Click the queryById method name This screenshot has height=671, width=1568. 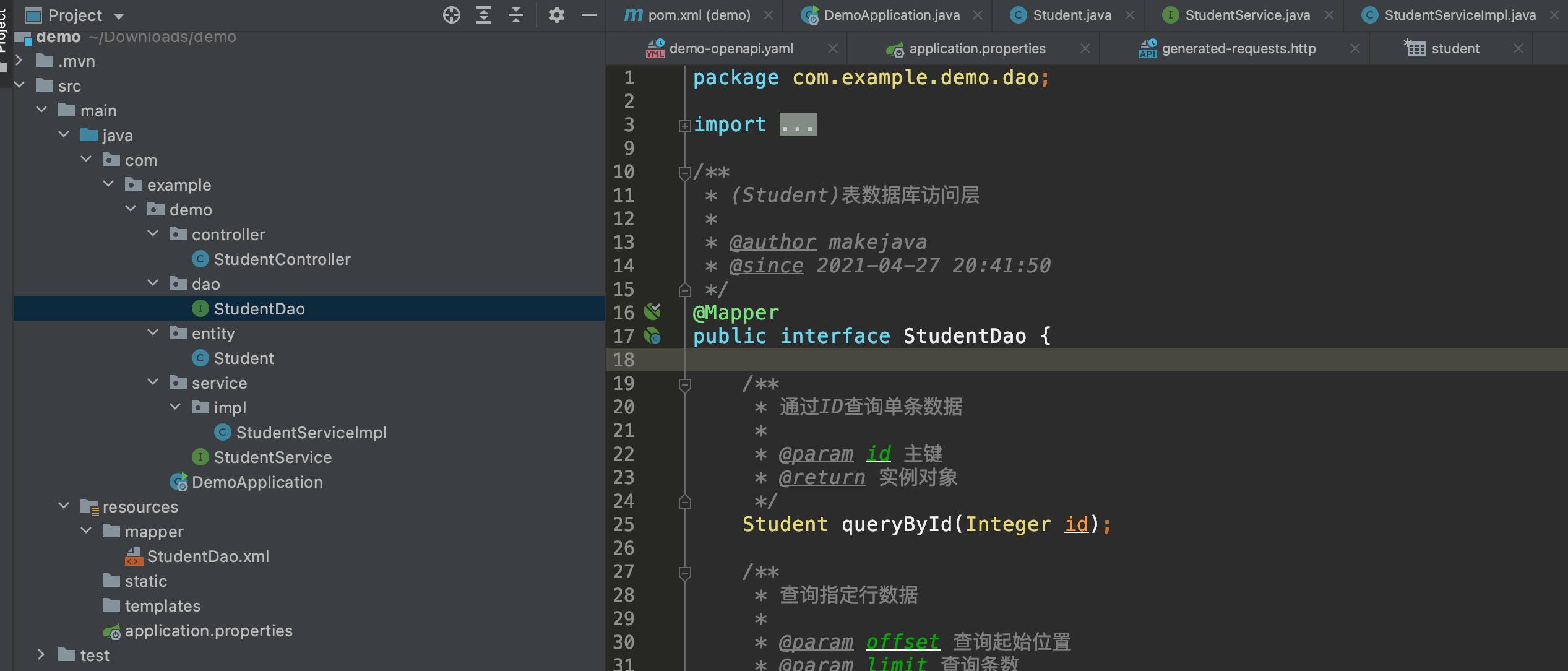896,524
